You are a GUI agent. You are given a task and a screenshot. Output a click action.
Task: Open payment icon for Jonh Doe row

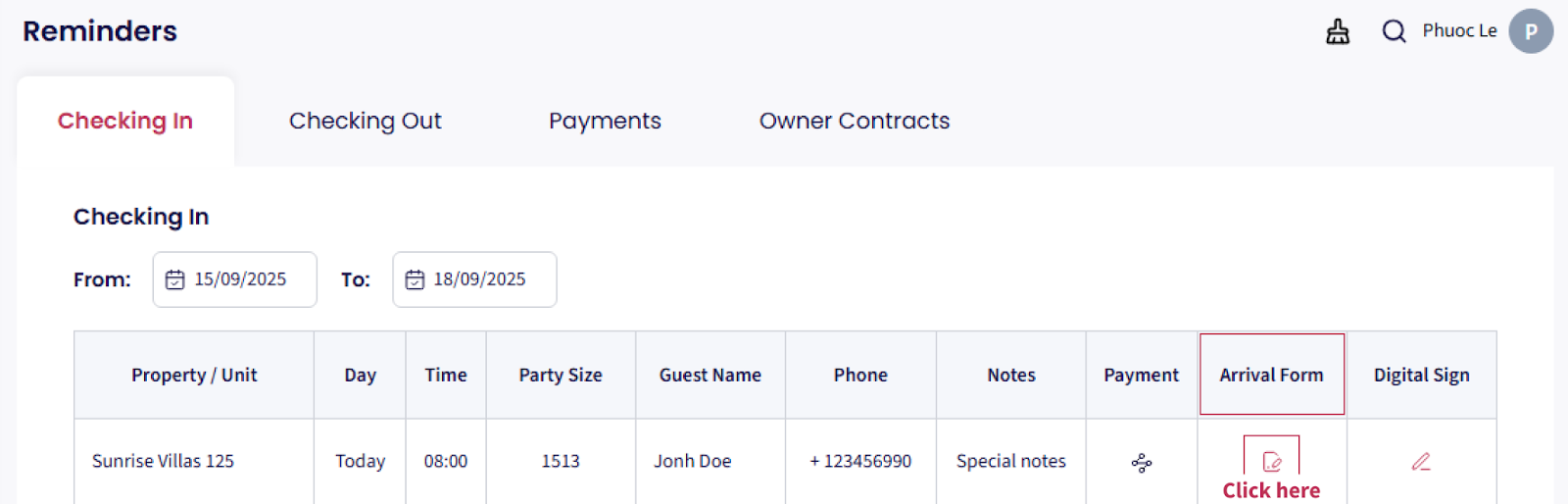click(x=1142, y=462)
